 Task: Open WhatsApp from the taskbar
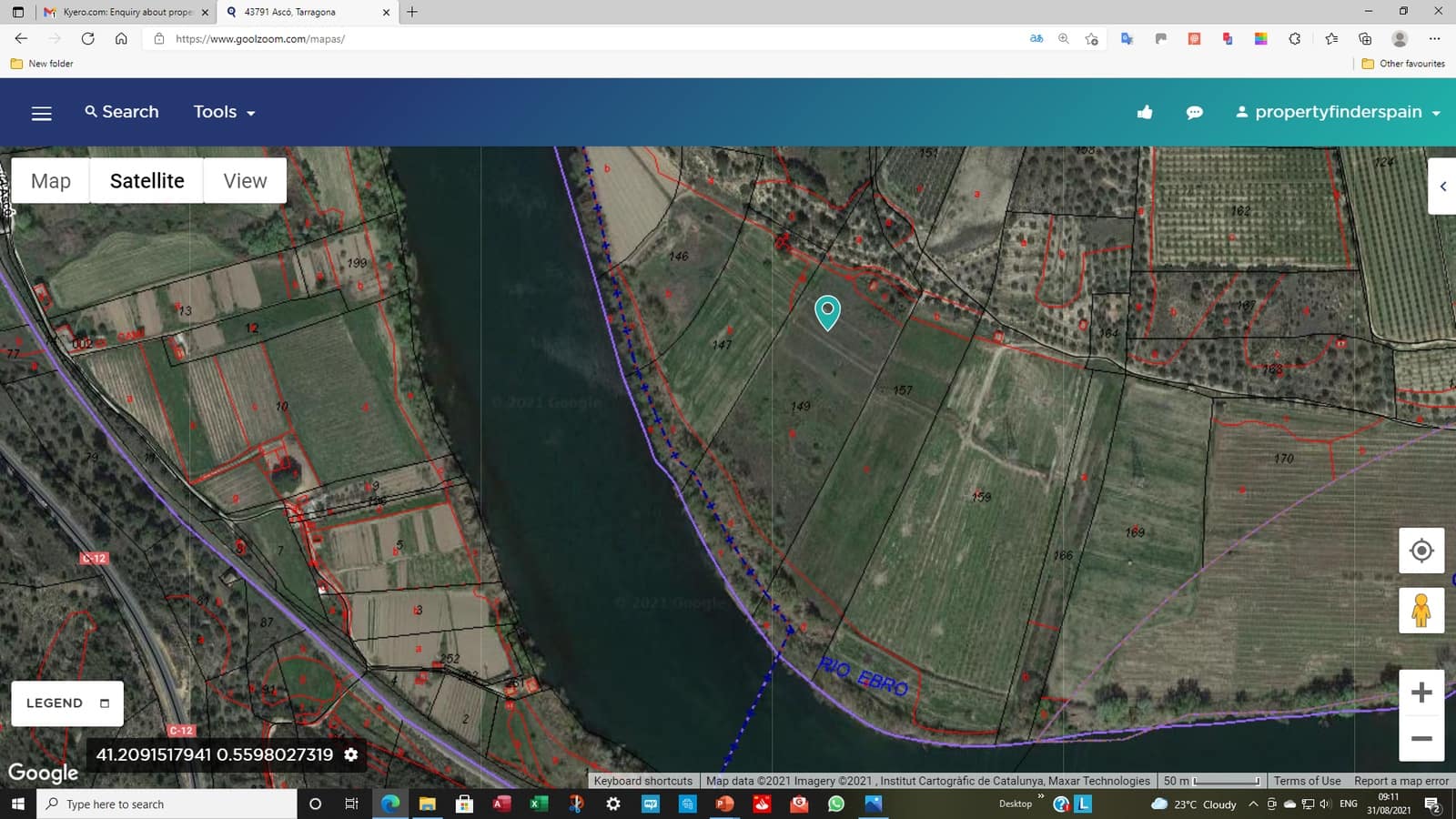coord(835,804)
